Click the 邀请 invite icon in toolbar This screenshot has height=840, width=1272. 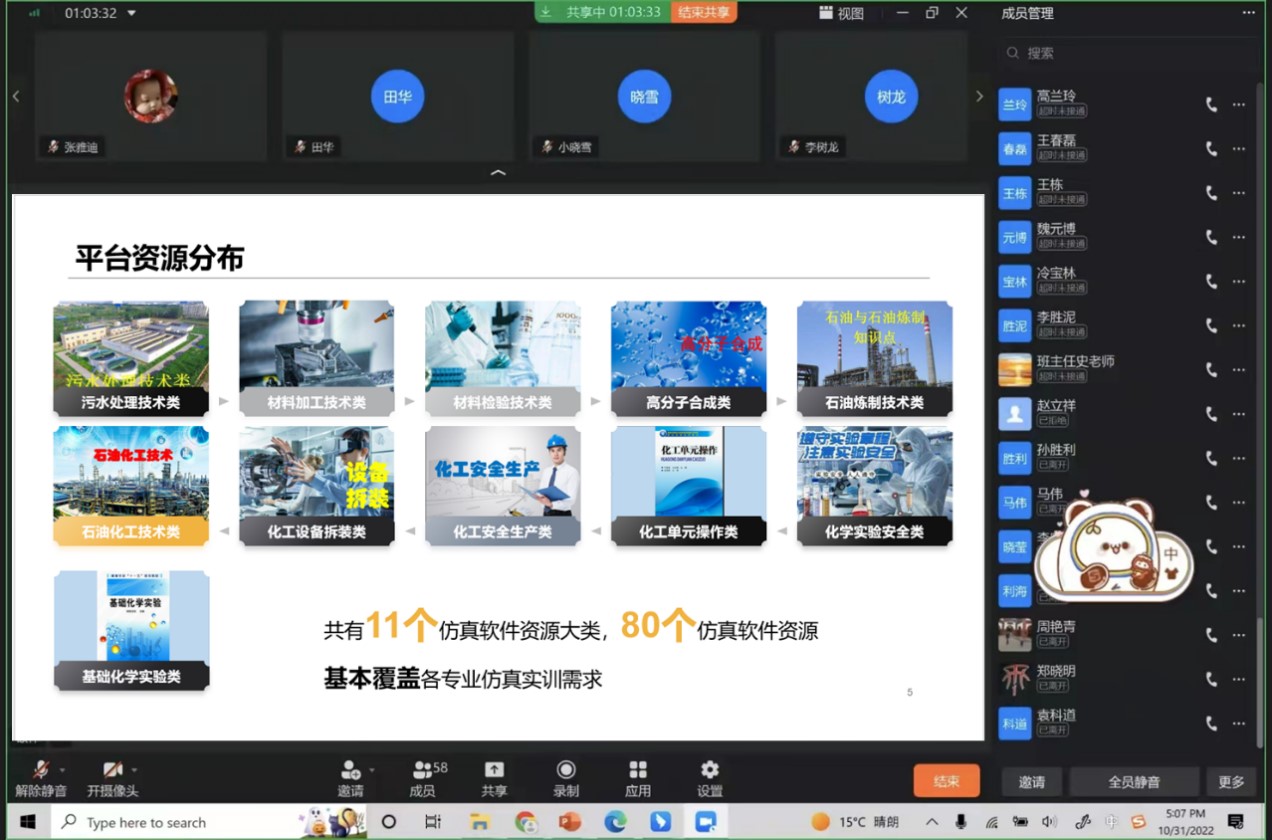tap(350, 770)
